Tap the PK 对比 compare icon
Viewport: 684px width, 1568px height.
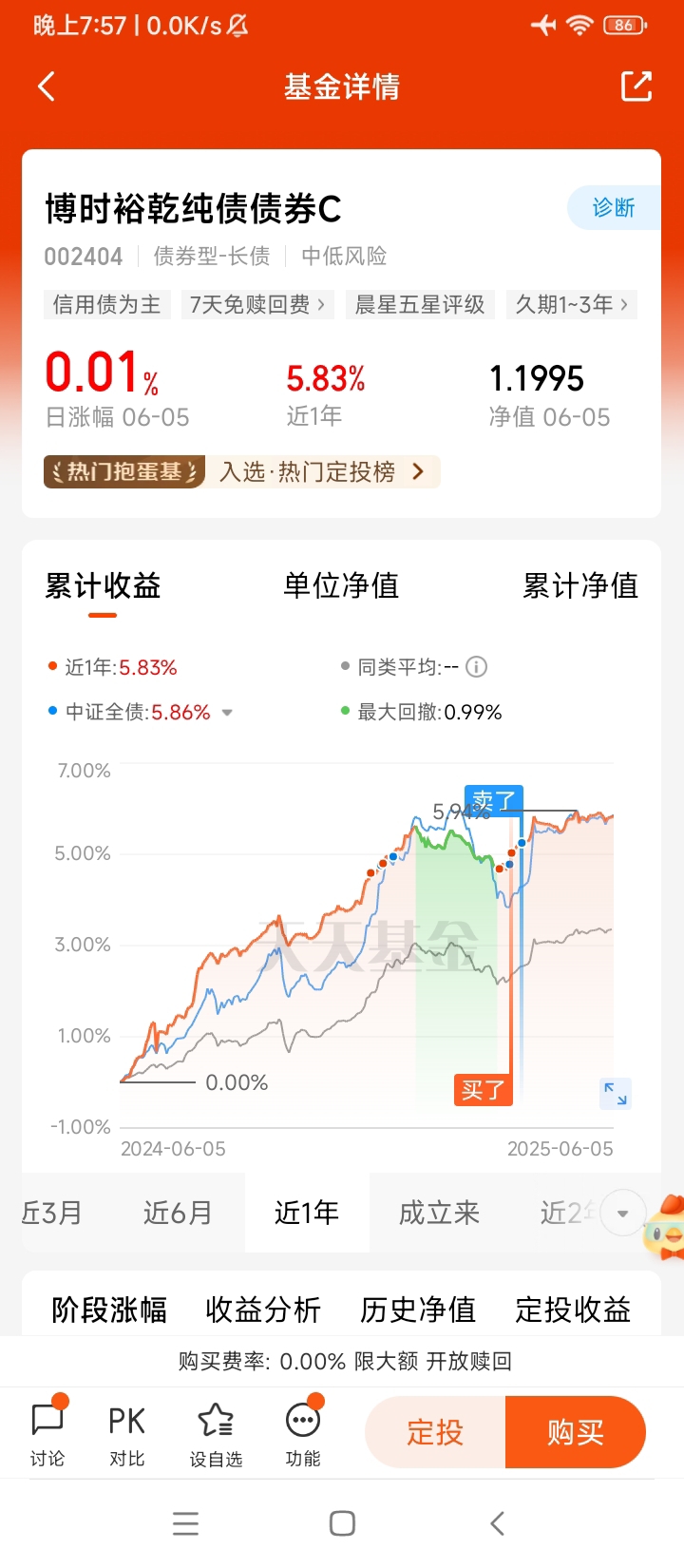click(x=126, y=1432)
